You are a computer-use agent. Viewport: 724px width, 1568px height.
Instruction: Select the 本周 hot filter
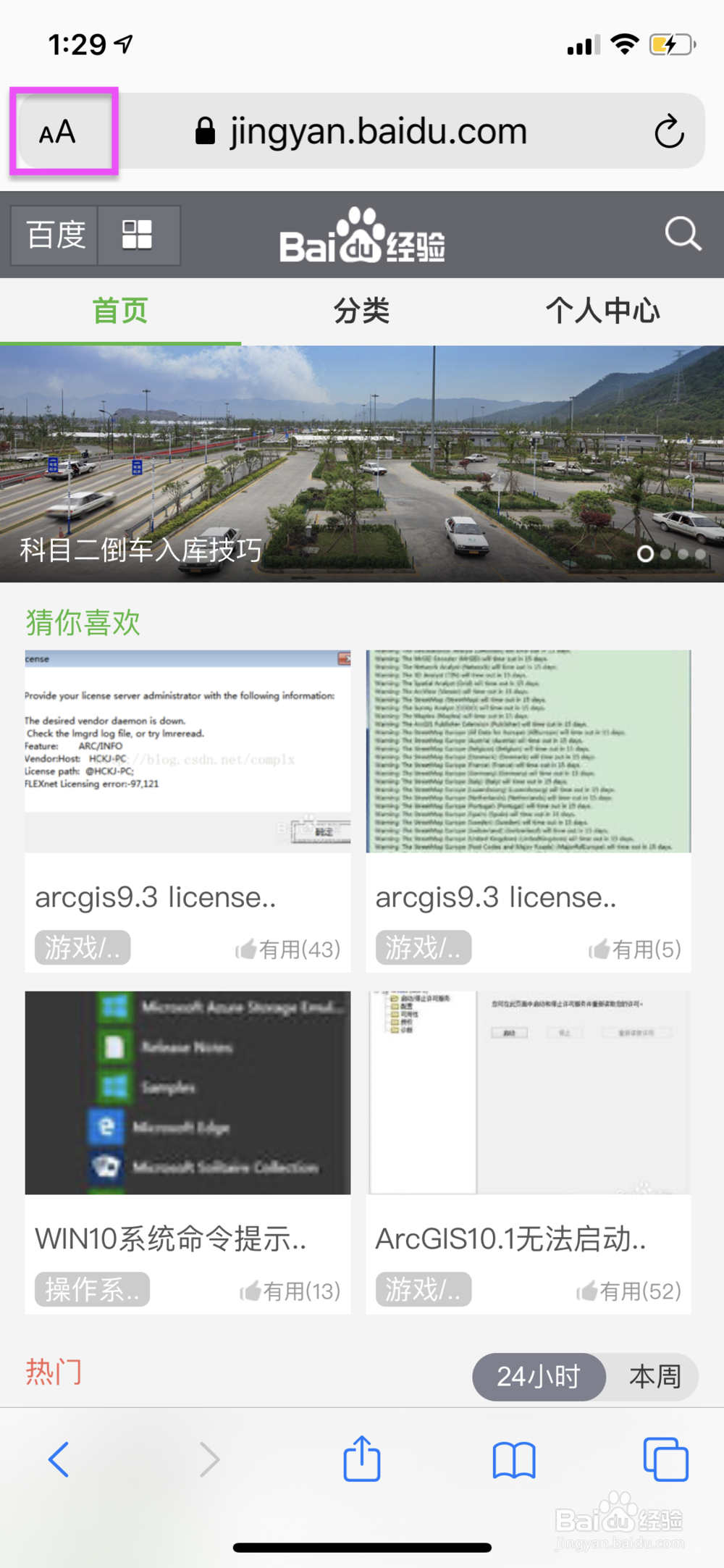click(x=654, y=1377)
